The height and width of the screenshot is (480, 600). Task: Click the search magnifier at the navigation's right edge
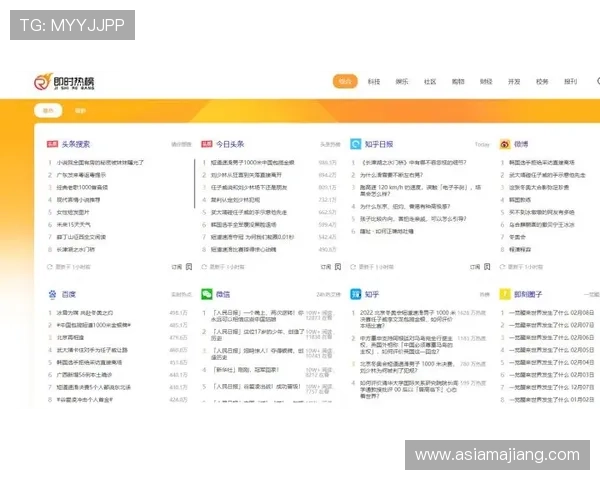pyautogui.click(x=598, y=81)
